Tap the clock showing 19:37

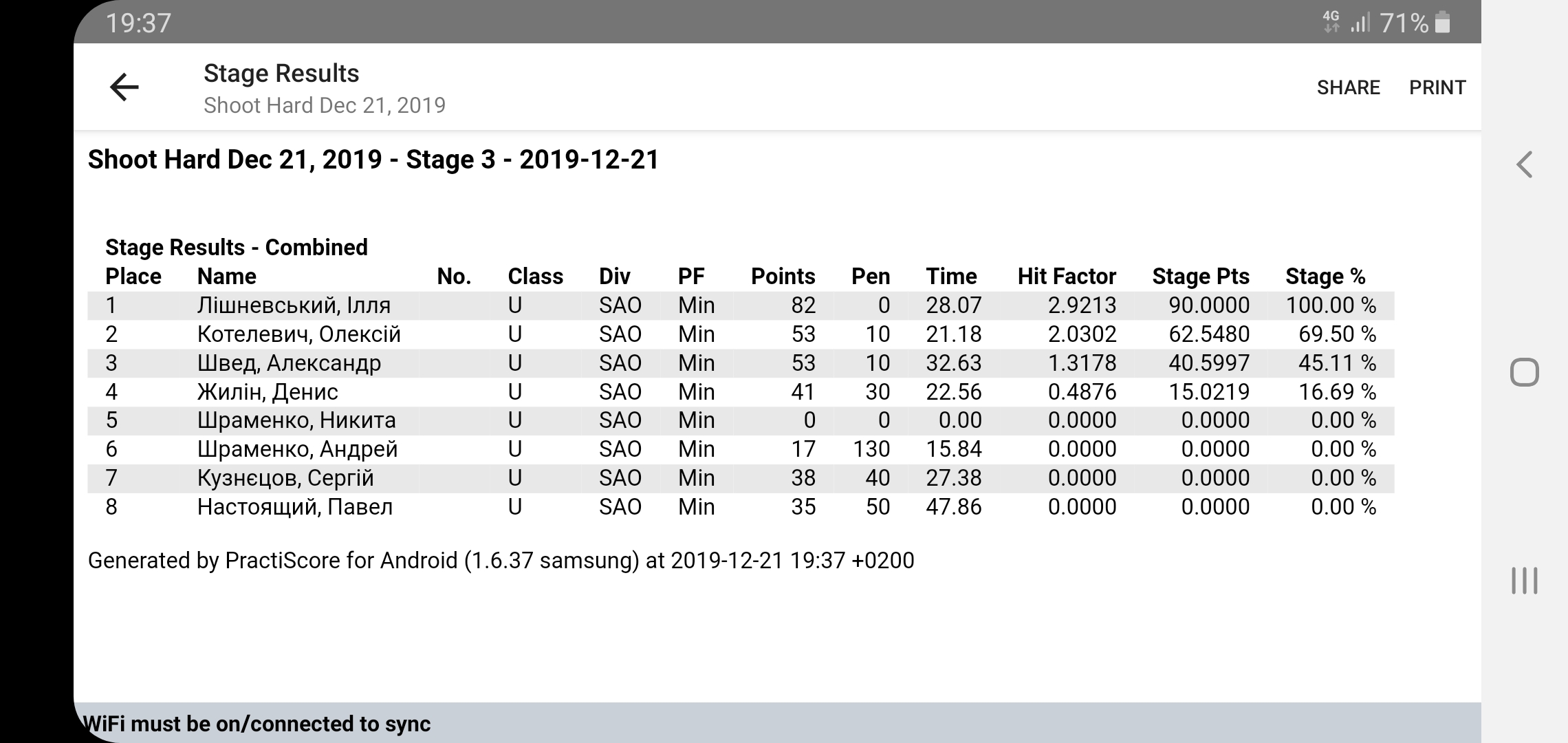click(x=138, y=23)
